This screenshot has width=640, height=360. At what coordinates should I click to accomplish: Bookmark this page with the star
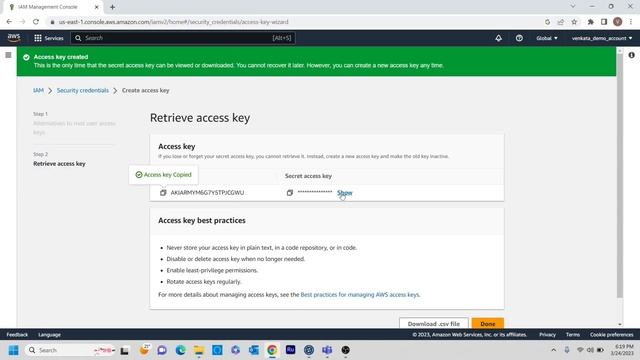point(574,22)
